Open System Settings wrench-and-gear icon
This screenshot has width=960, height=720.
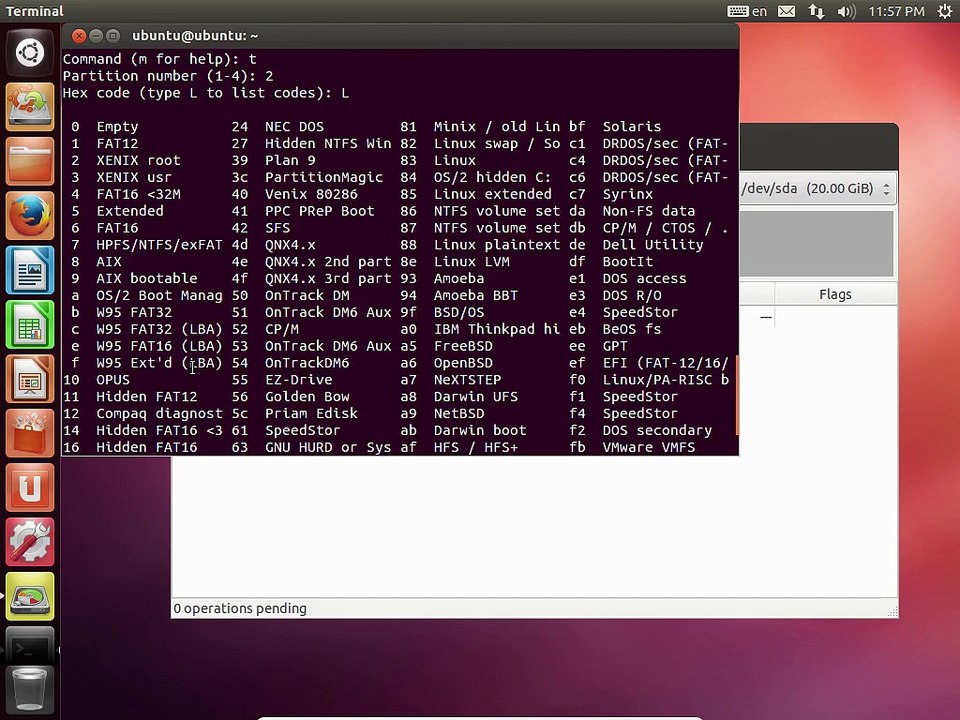coord(30,542)
